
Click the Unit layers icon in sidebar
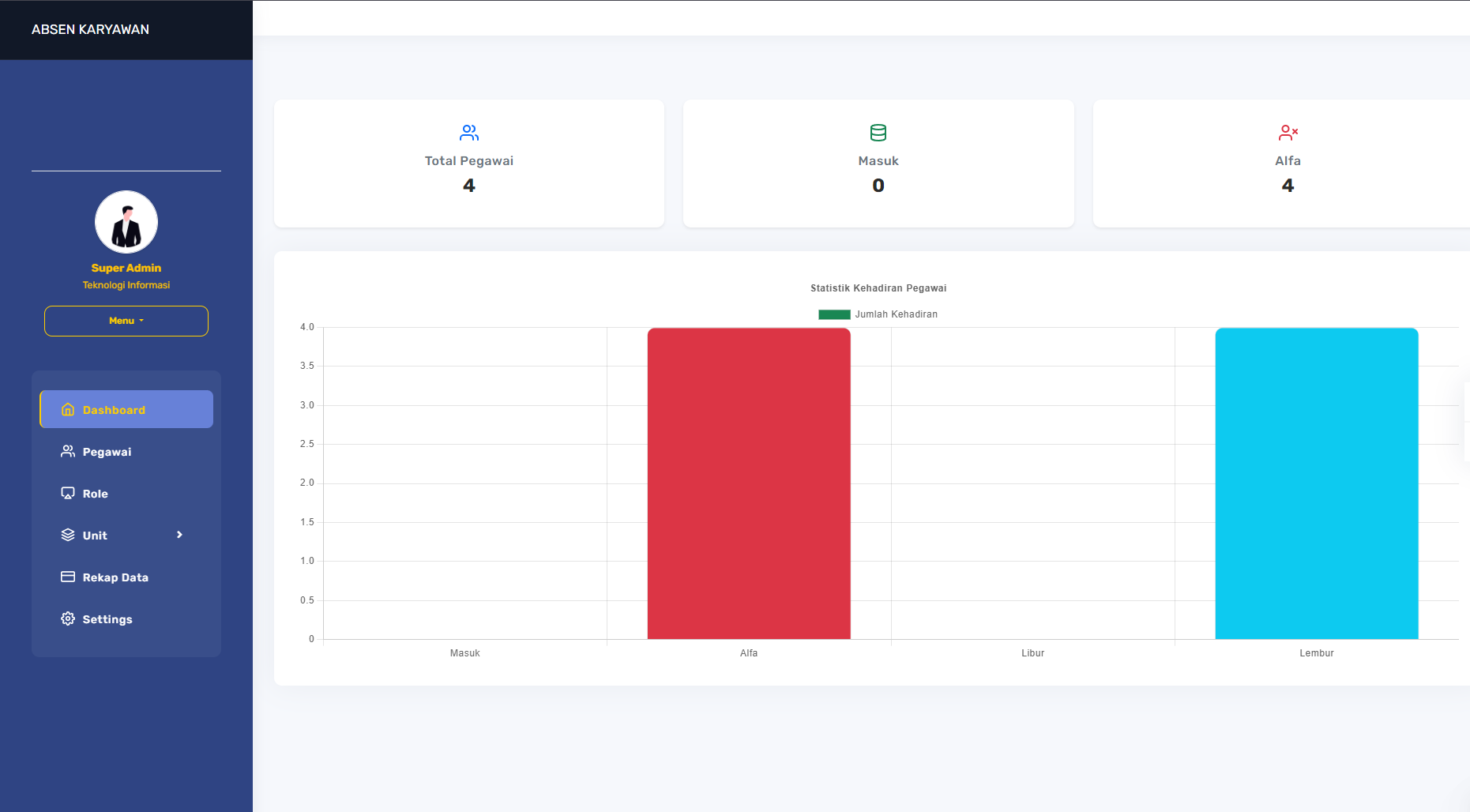pyautogui.click(x=68, y=535)
